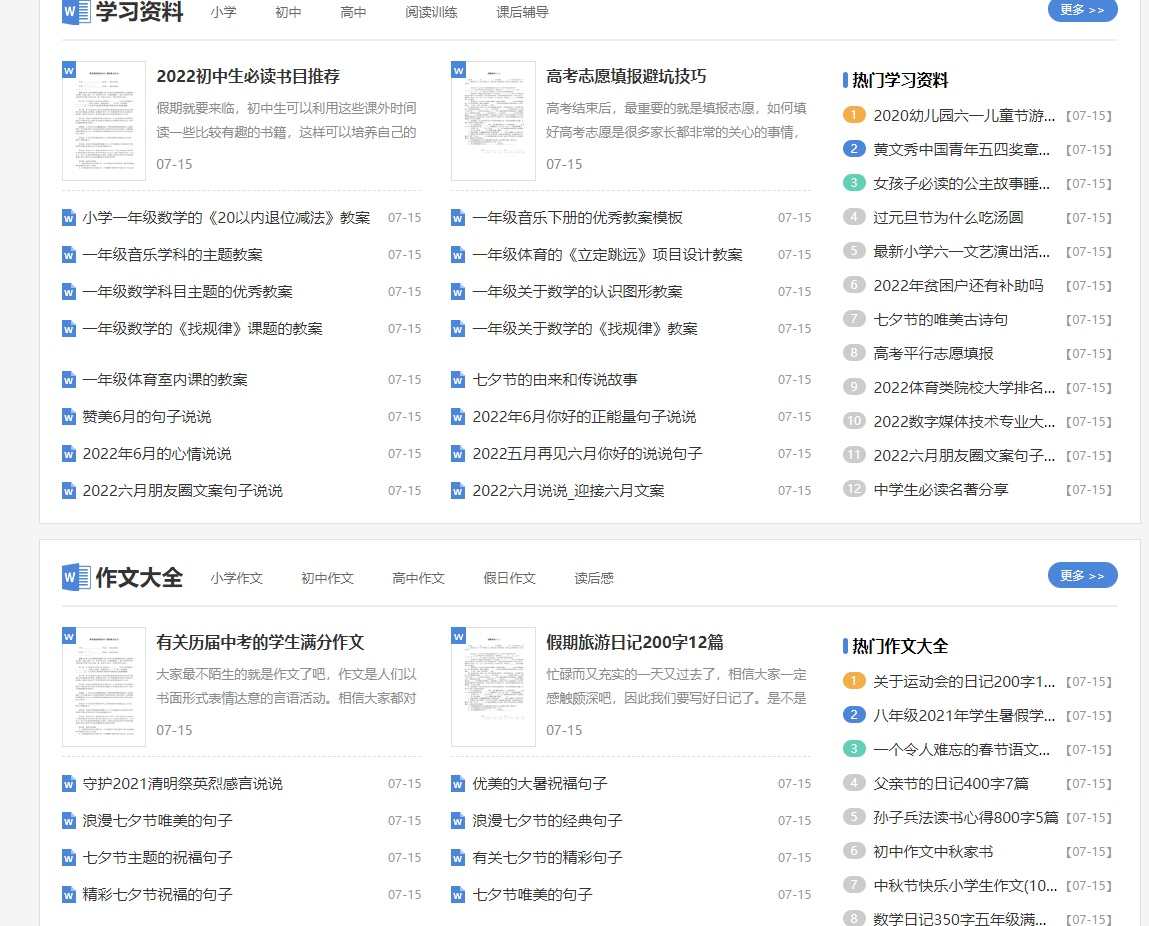This screenshot has height=926, width=1149.
Task: Switch to the 初中作文 tab
Action: pyautogui.click(x=328, y=578)
